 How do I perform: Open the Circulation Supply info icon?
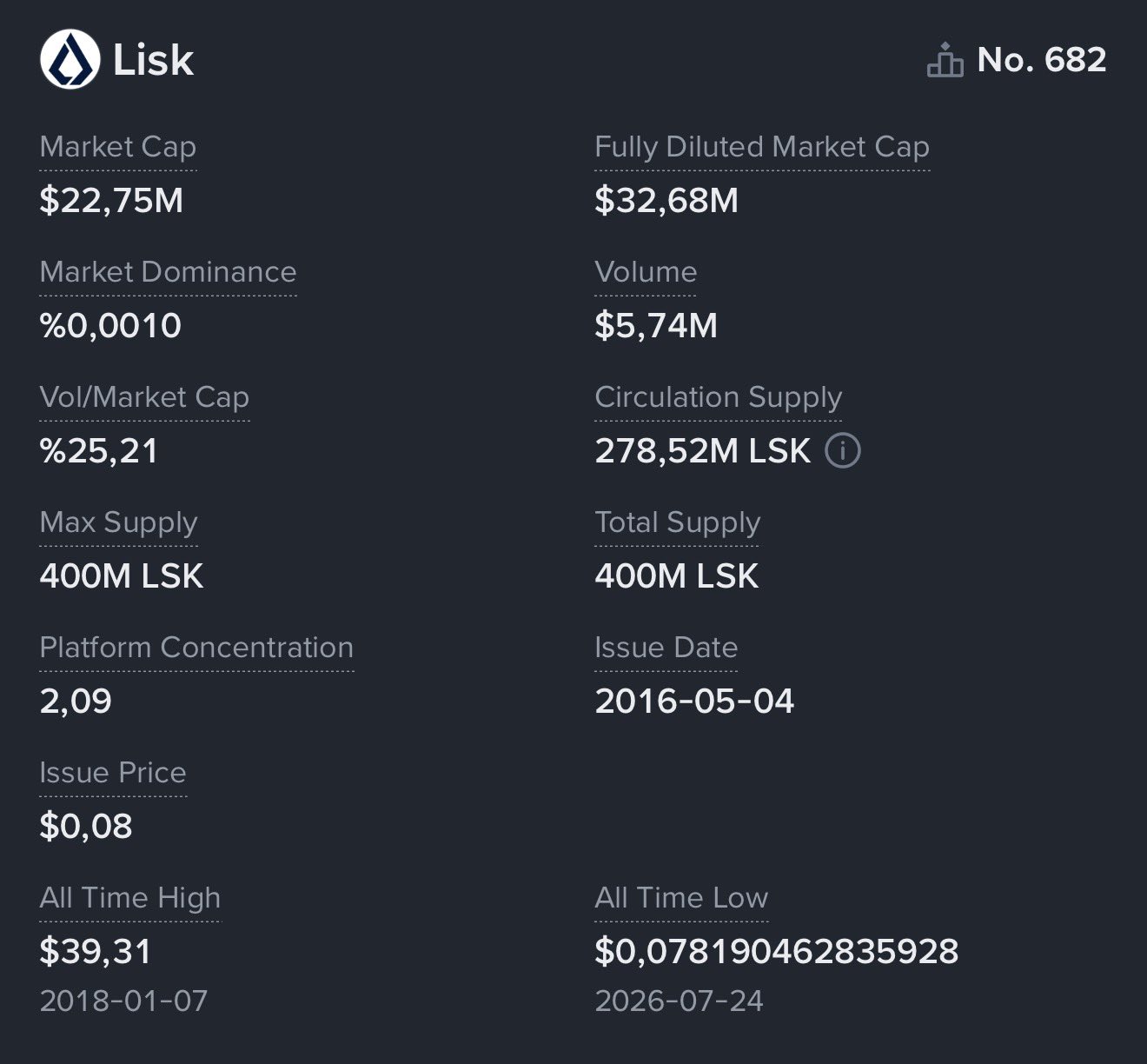coord(842,450)
